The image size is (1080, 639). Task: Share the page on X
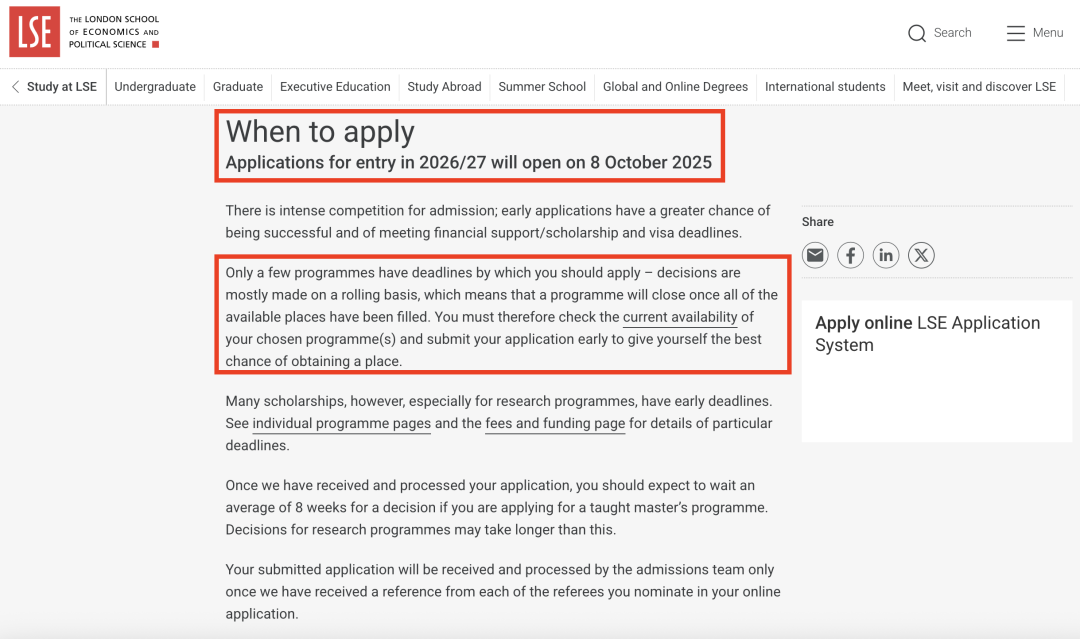tap(921, 256)
